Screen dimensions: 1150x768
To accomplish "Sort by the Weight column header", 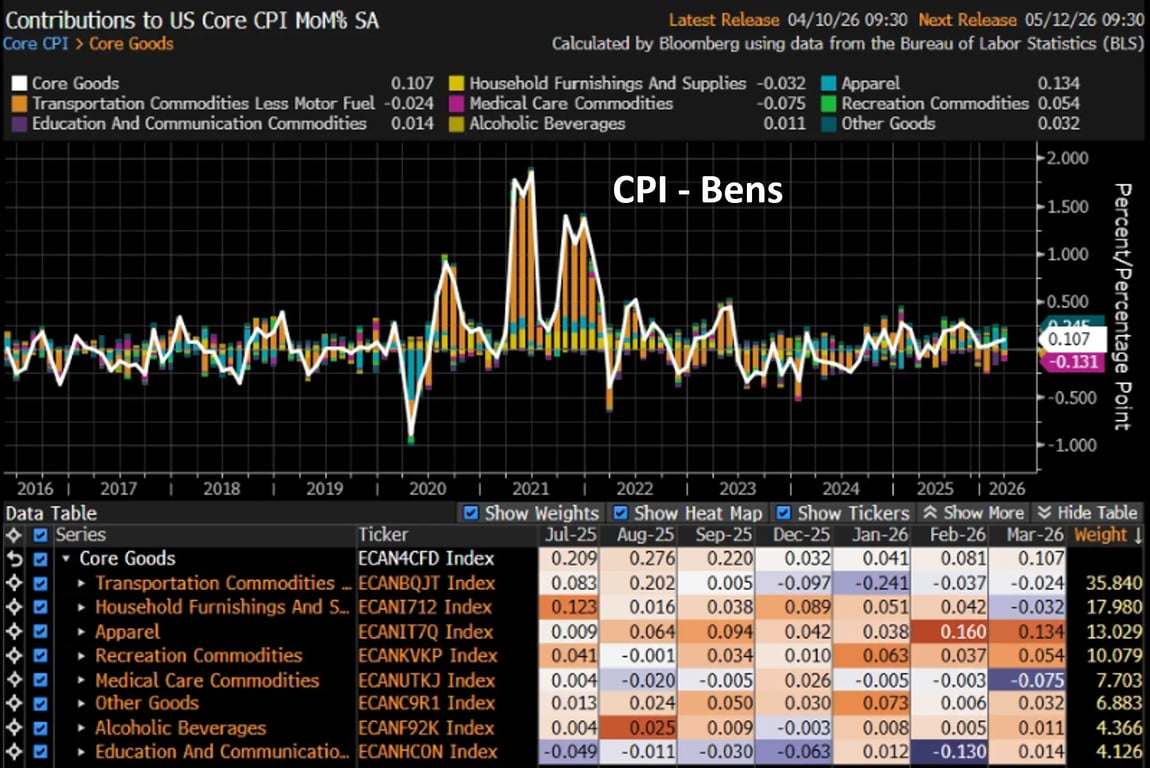I will 1105,535.
